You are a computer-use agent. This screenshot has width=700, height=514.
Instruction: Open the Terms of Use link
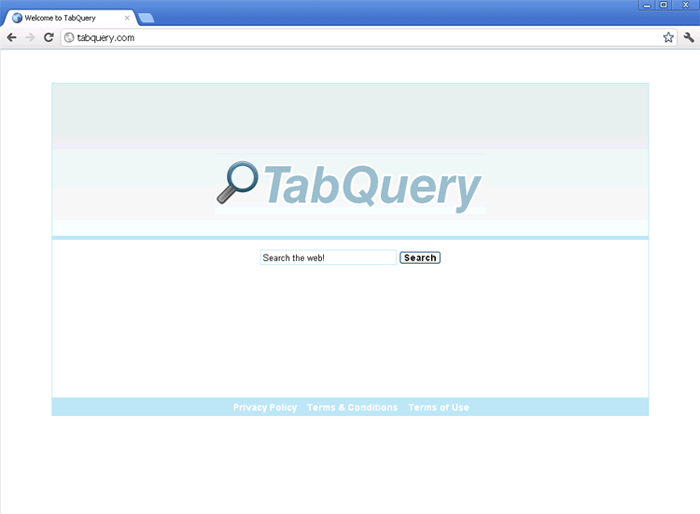click(438, 408)
